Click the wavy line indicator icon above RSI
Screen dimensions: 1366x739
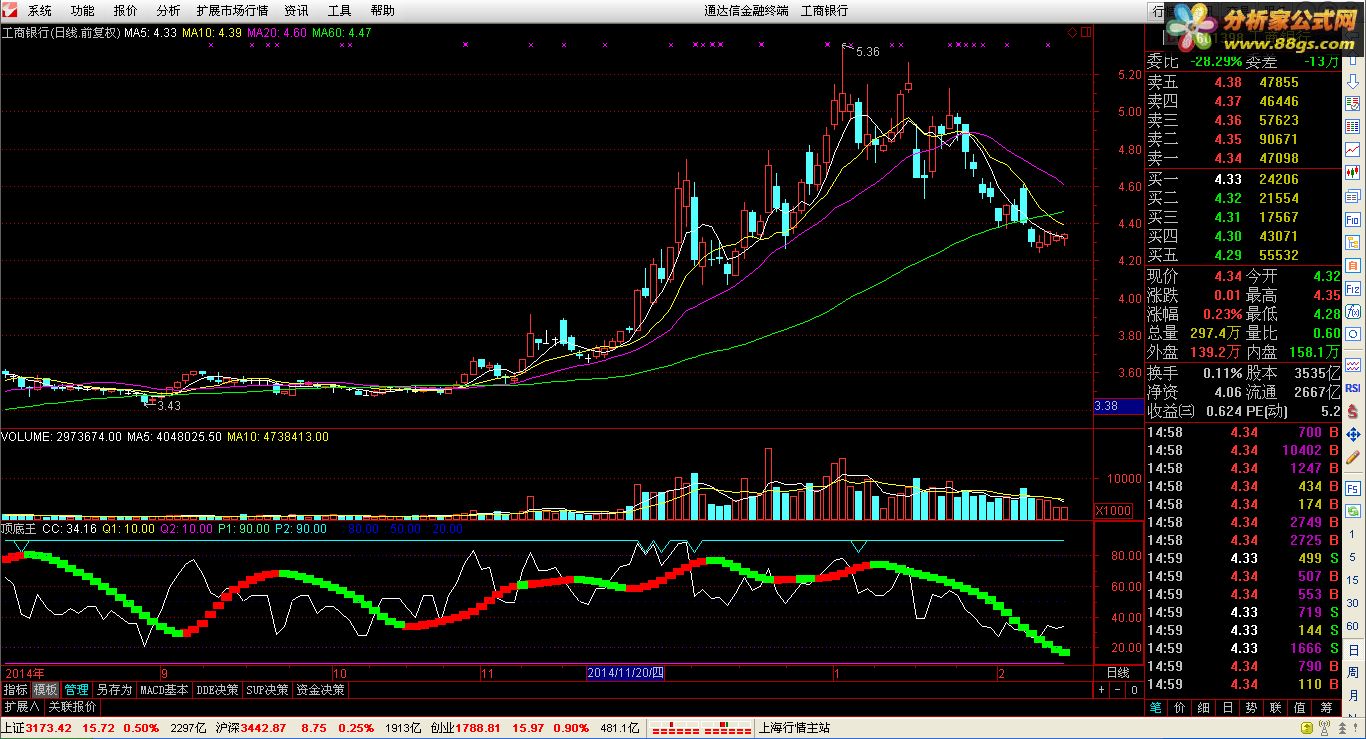click(x=1352, y=366)
